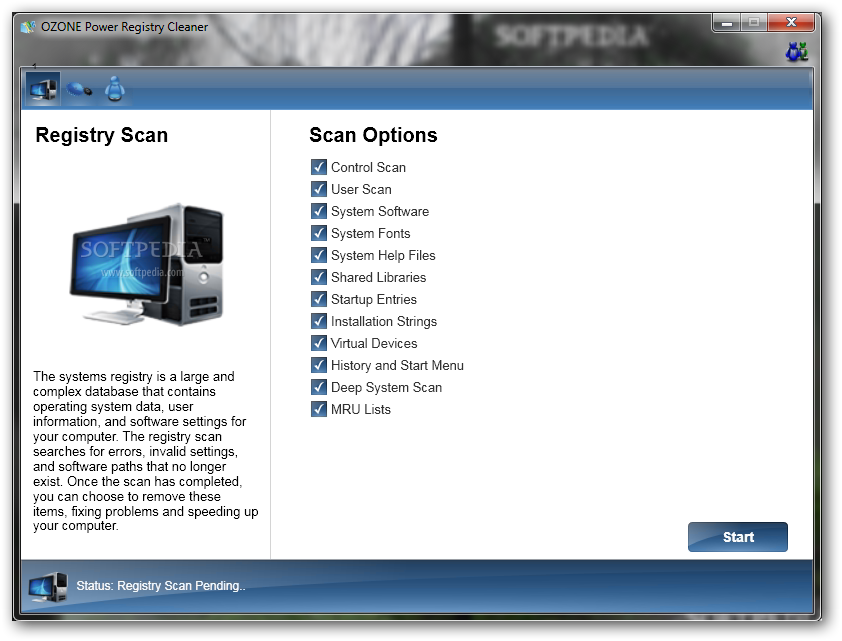Open the blue pill tool icon in toolbar
Image resolution: width=842 pixels, height=641 pixels.
point(79,89)
